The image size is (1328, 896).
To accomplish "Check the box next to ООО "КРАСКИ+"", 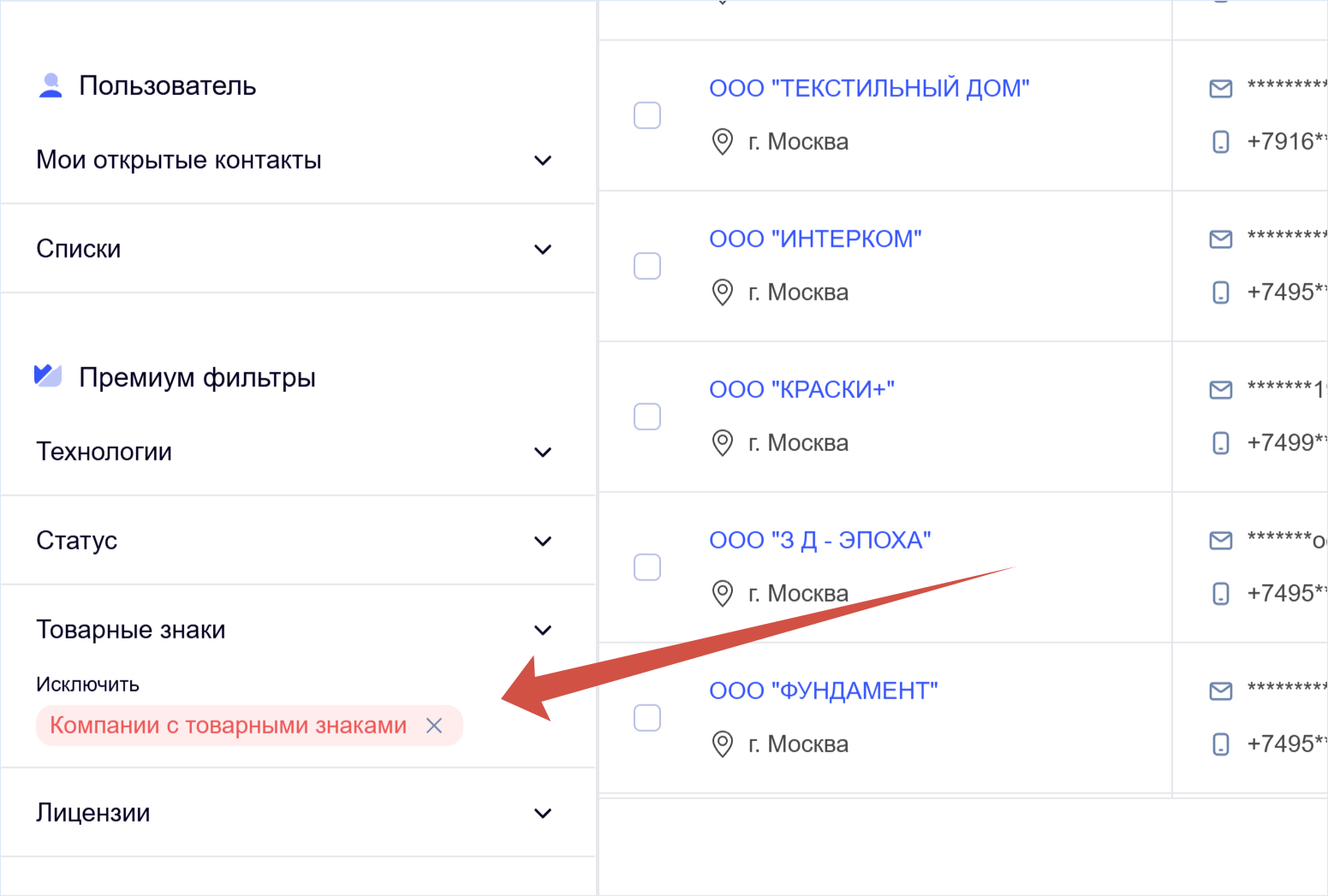I will coord(647,417).
